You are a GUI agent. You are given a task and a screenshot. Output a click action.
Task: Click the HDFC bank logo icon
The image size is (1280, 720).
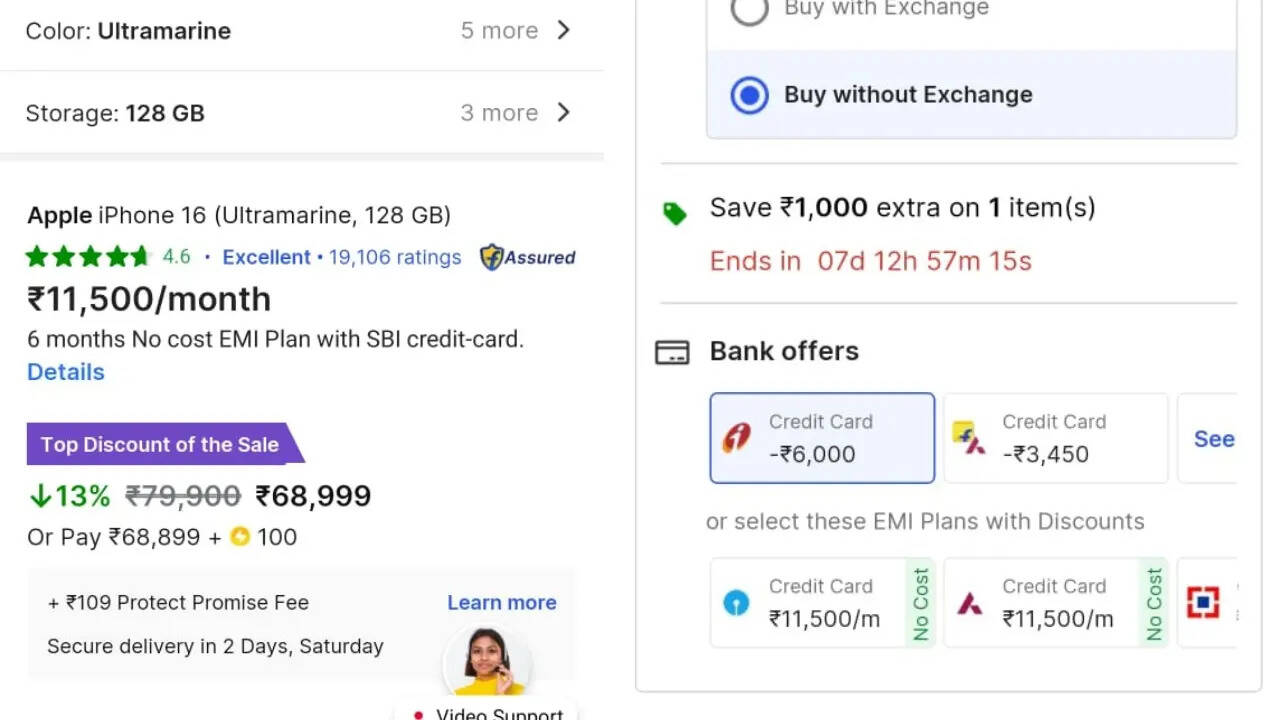point(1203,602)
